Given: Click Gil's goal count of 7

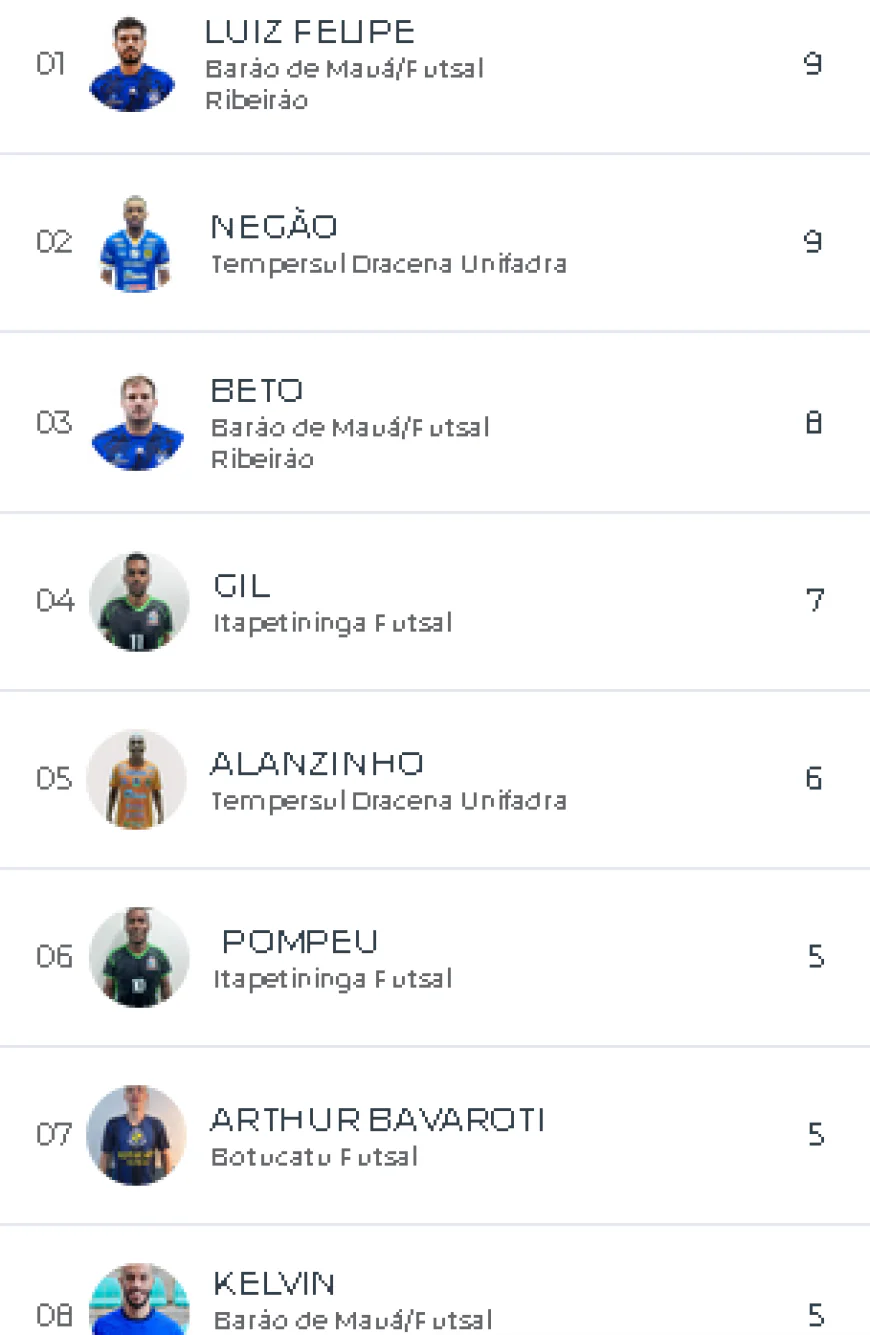Looking at the screenshot, I should click(814, 601).
